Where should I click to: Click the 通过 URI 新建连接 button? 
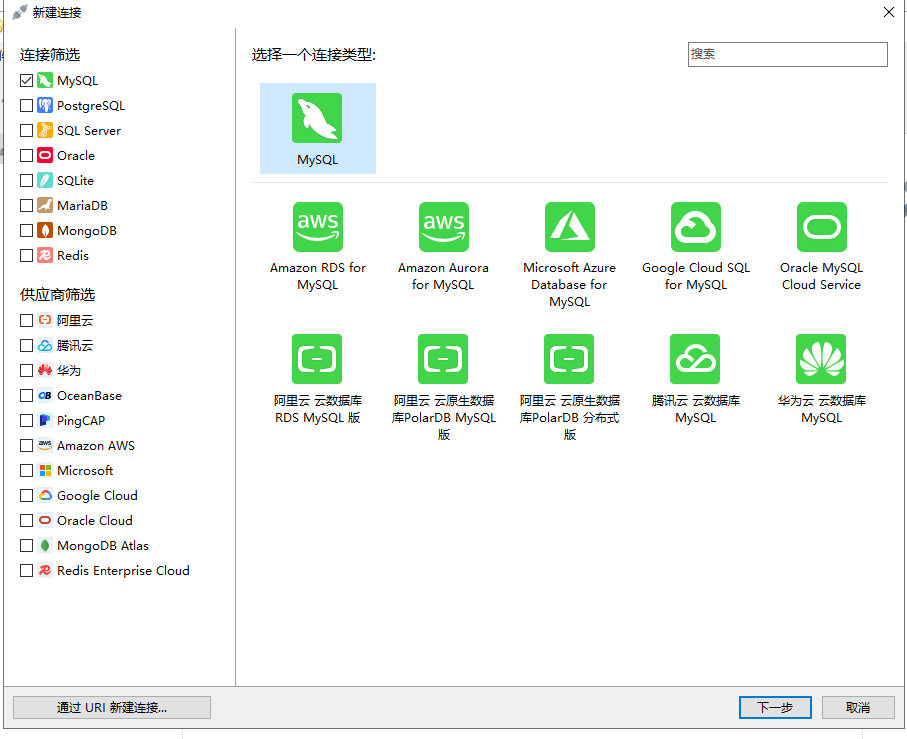[x=112, y=707]
